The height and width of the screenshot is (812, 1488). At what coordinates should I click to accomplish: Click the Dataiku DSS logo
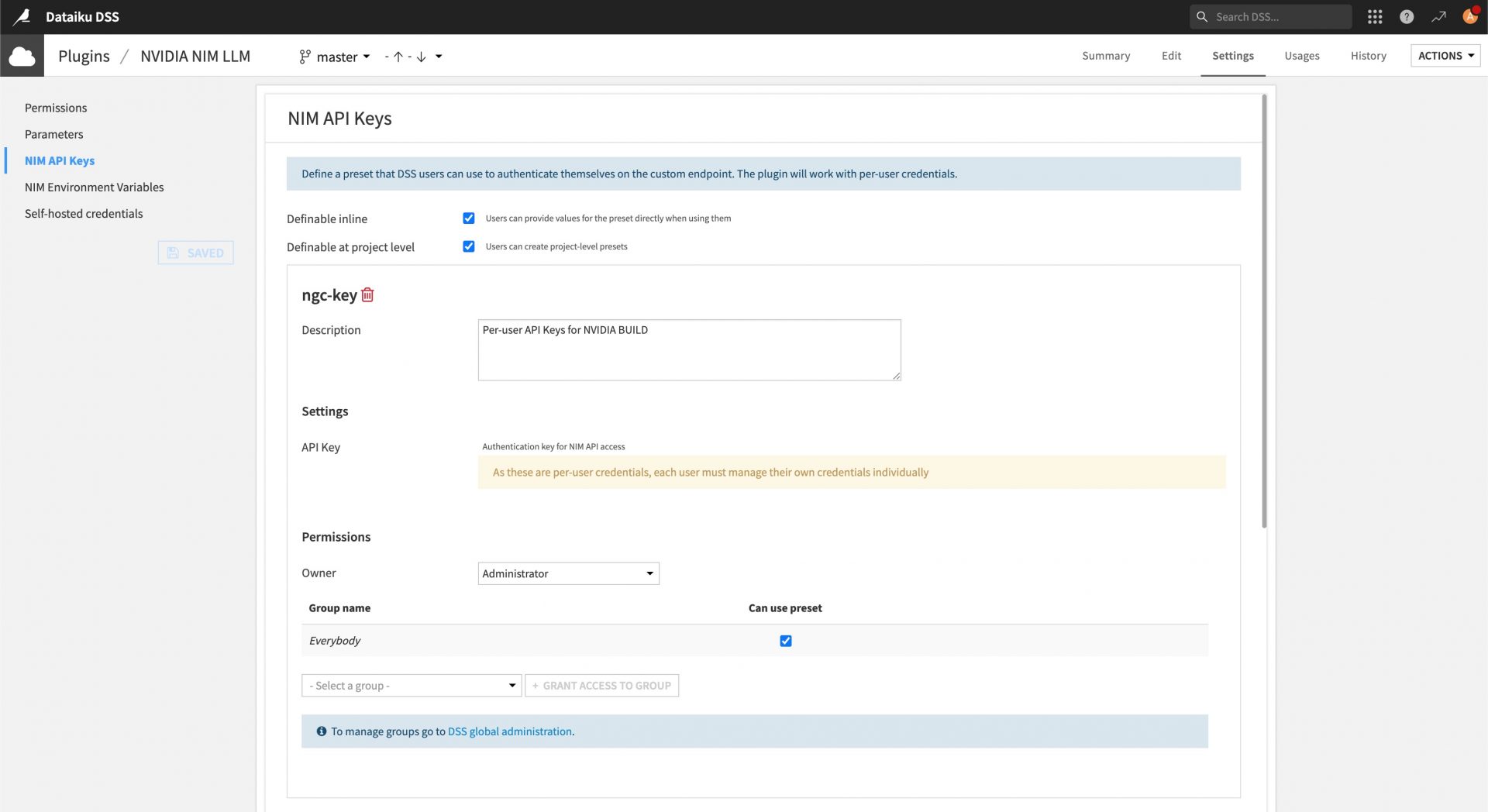22,16
